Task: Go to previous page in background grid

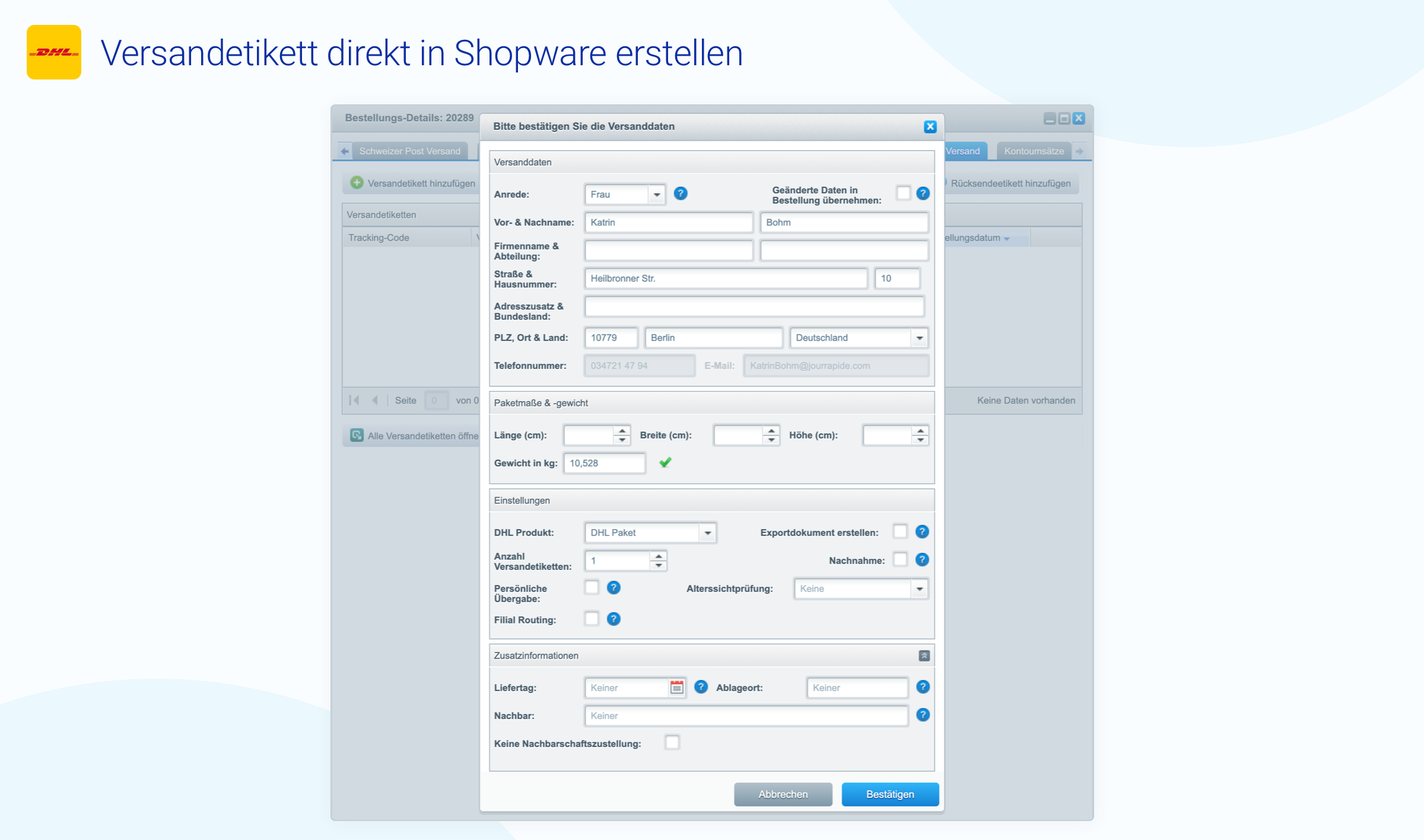Action: [x=375, y=400]
